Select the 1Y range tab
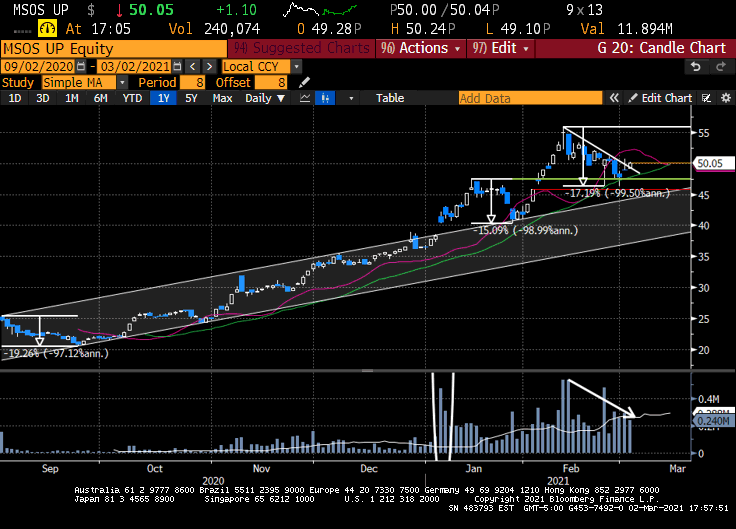The image size is (736, 529). (163, 98)
